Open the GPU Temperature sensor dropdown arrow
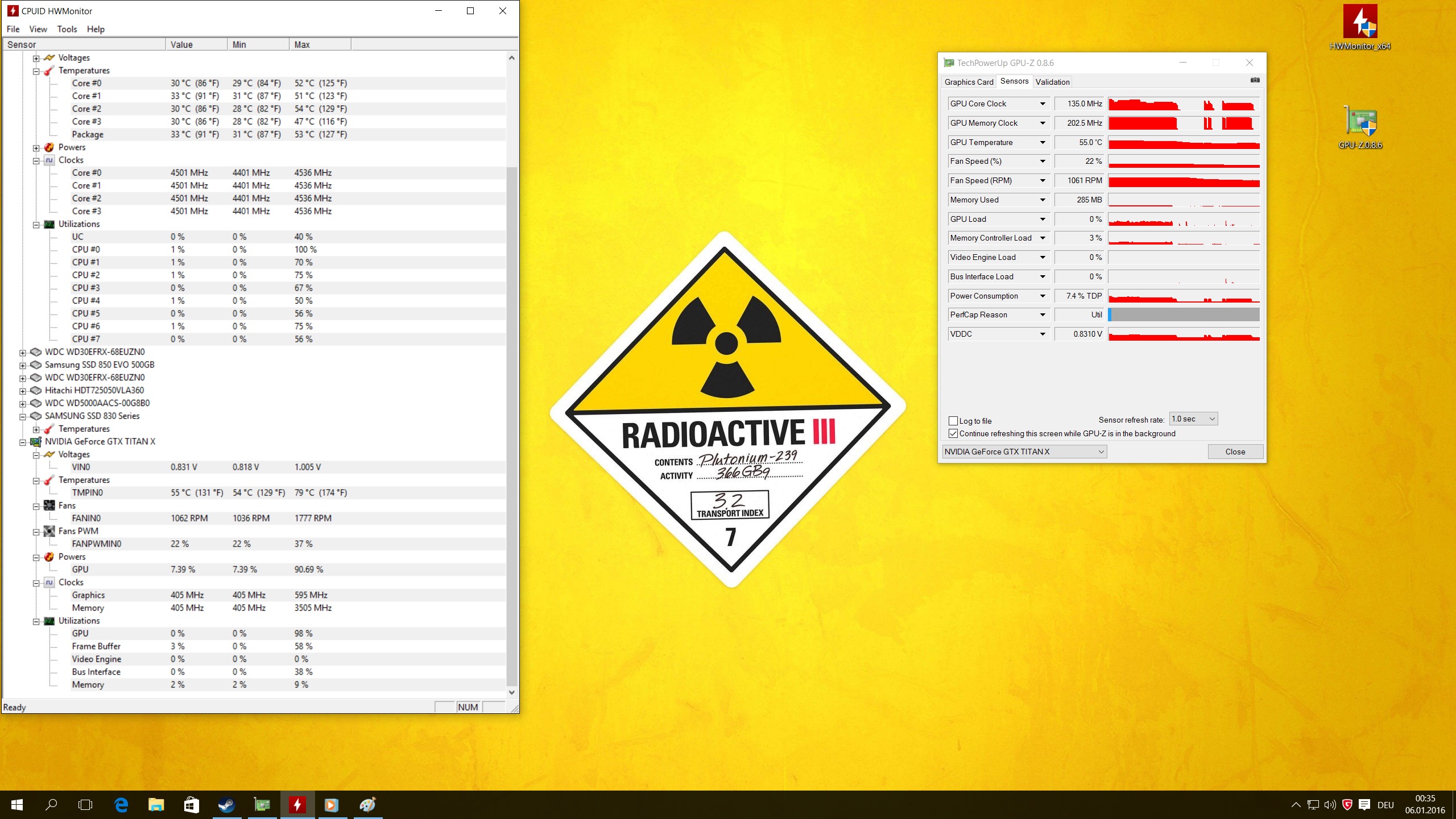Viewport: 1456px width, 819px height. [x=1043, y=143]
